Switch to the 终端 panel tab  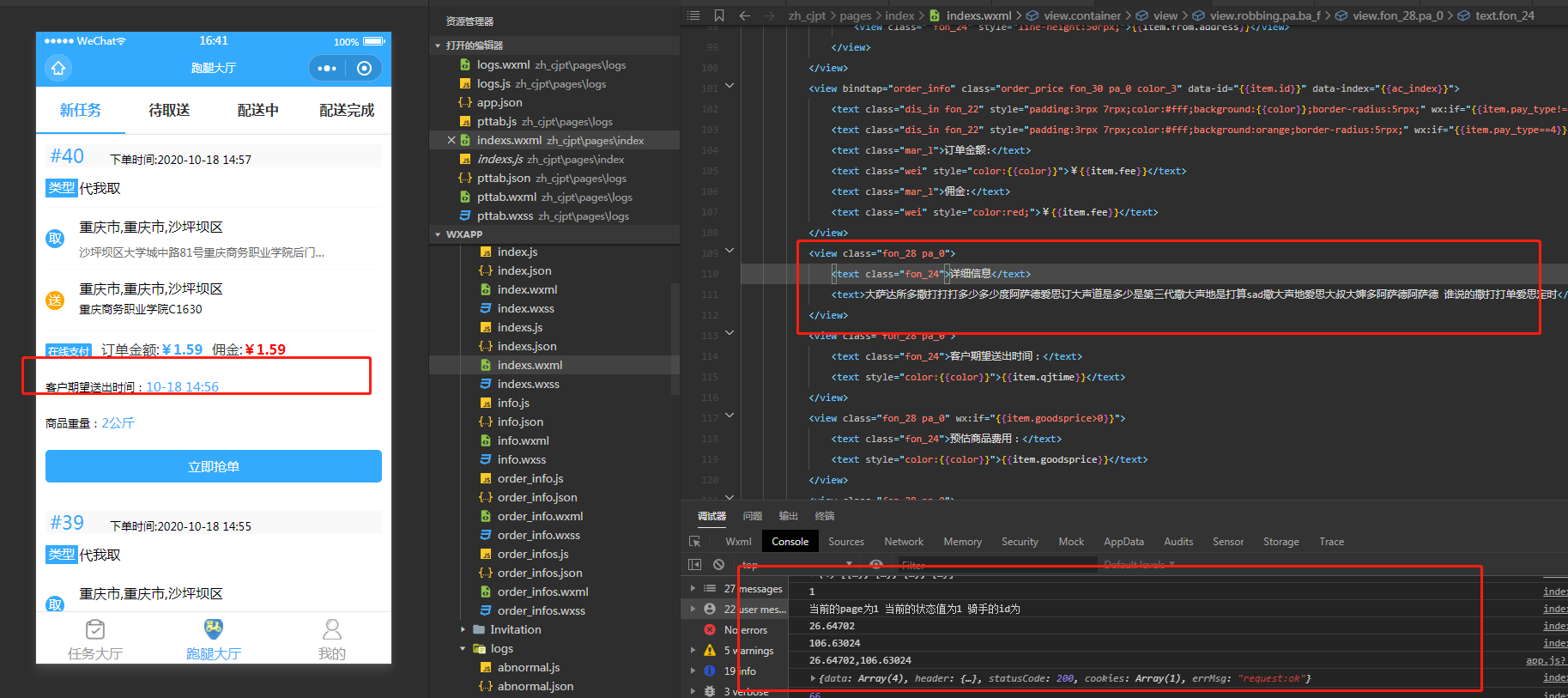click(825, 516)
